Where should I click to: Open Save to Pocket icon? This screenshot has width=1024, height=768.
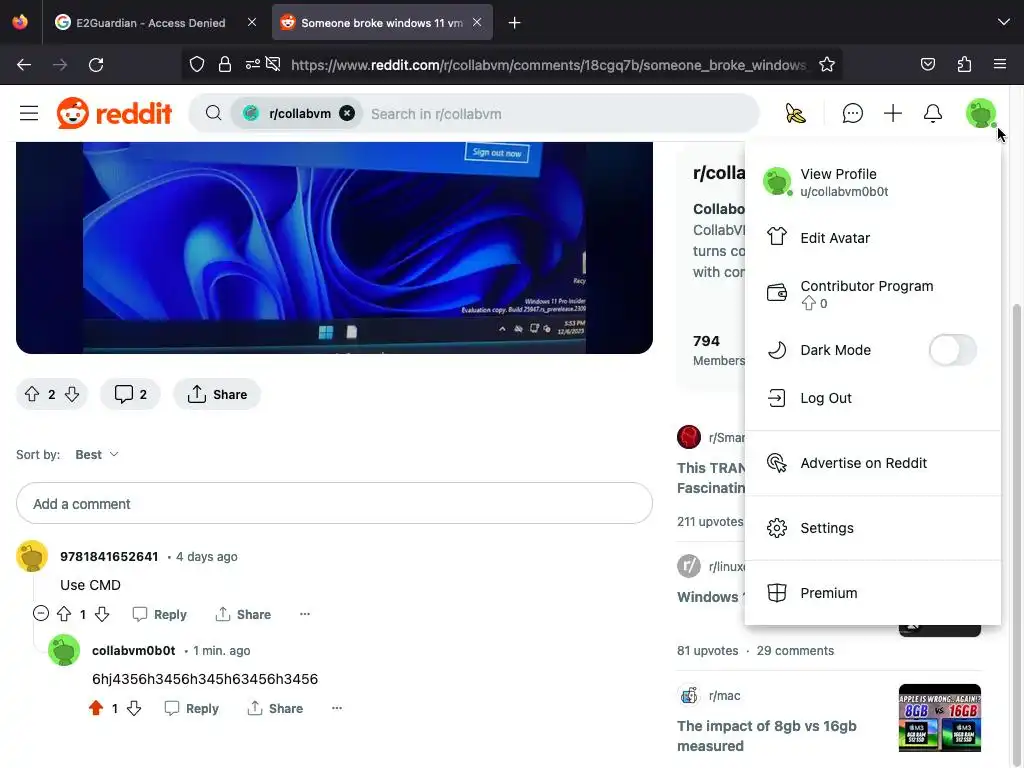(927, 65)
